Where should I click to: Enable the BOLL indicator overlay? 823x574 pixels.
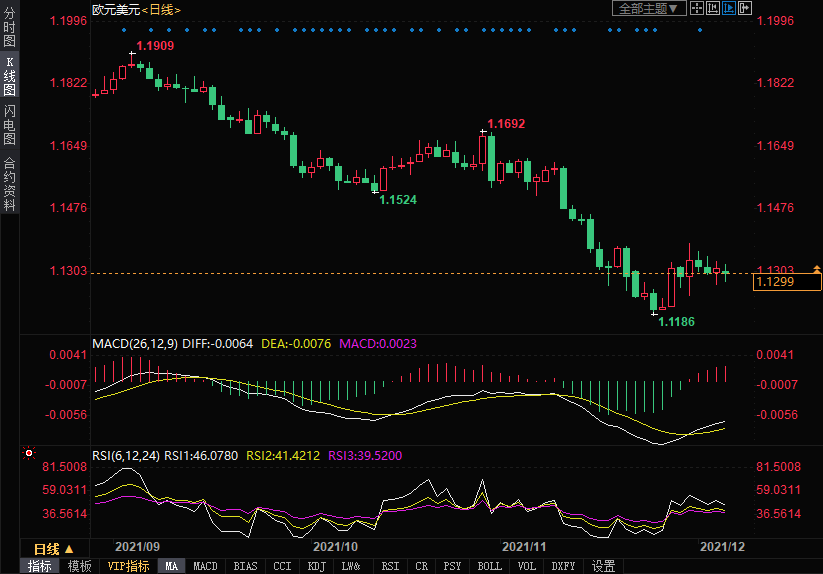coord(489,566)
